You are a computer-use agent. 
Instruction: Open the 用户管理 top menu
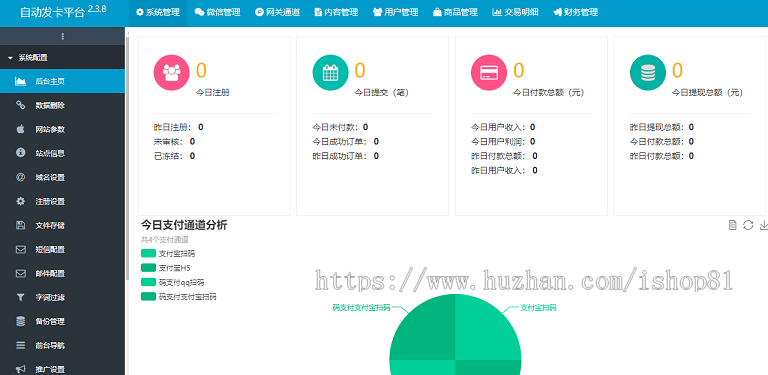tap(396, 12)
